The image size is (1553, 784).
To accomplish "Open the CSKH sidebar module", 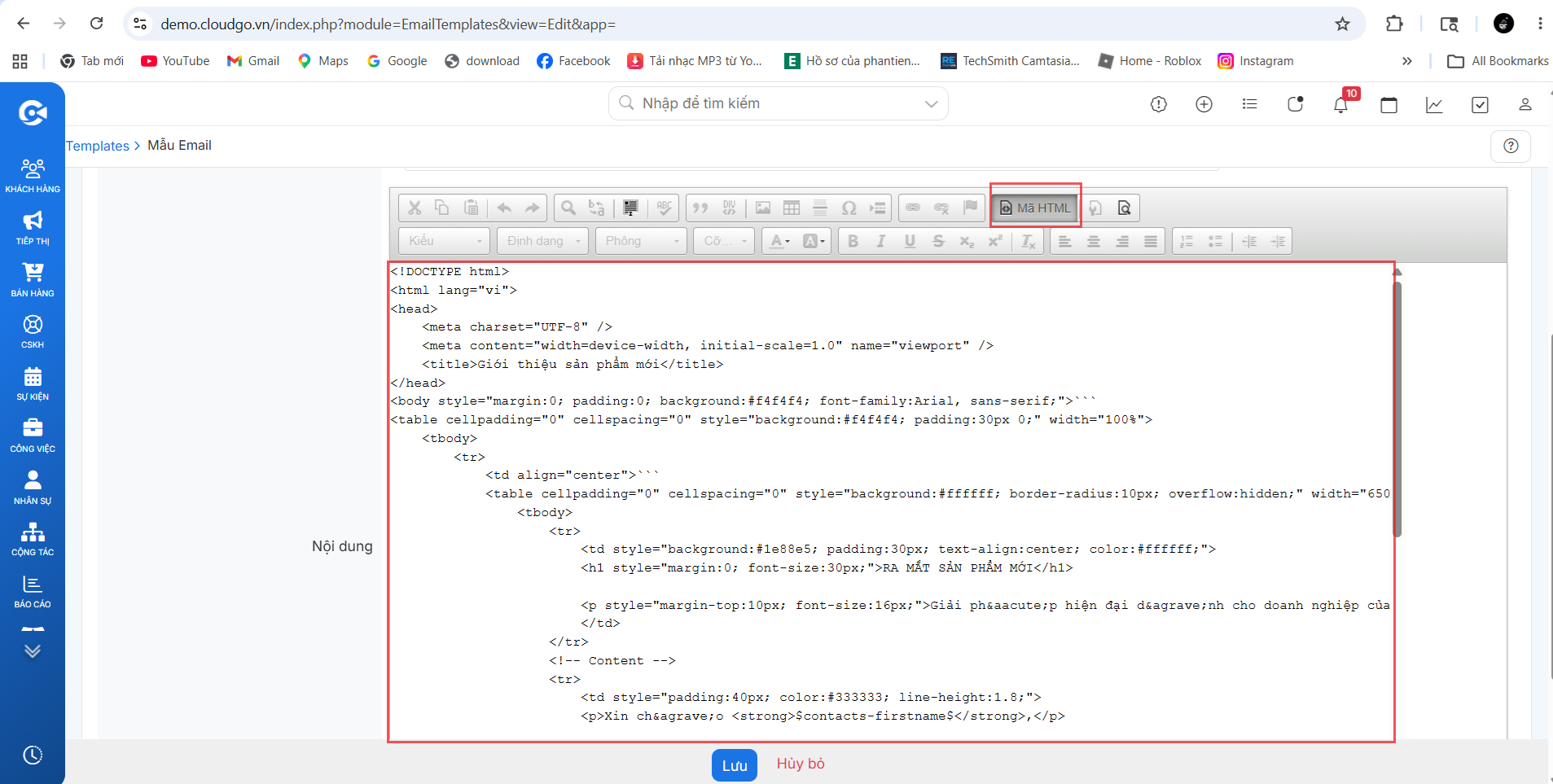I will (33, 331).
